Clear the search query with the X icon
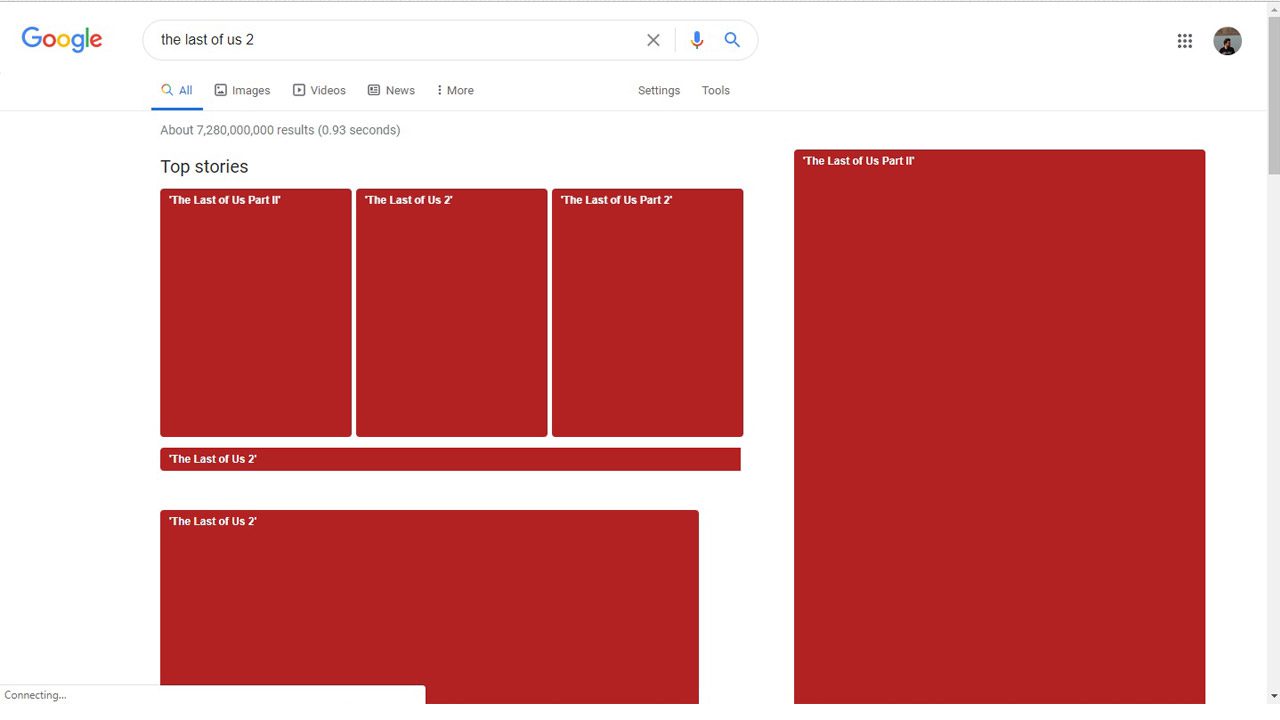The width and height of the screenshot is (1280, 720). tap(653, 40)
